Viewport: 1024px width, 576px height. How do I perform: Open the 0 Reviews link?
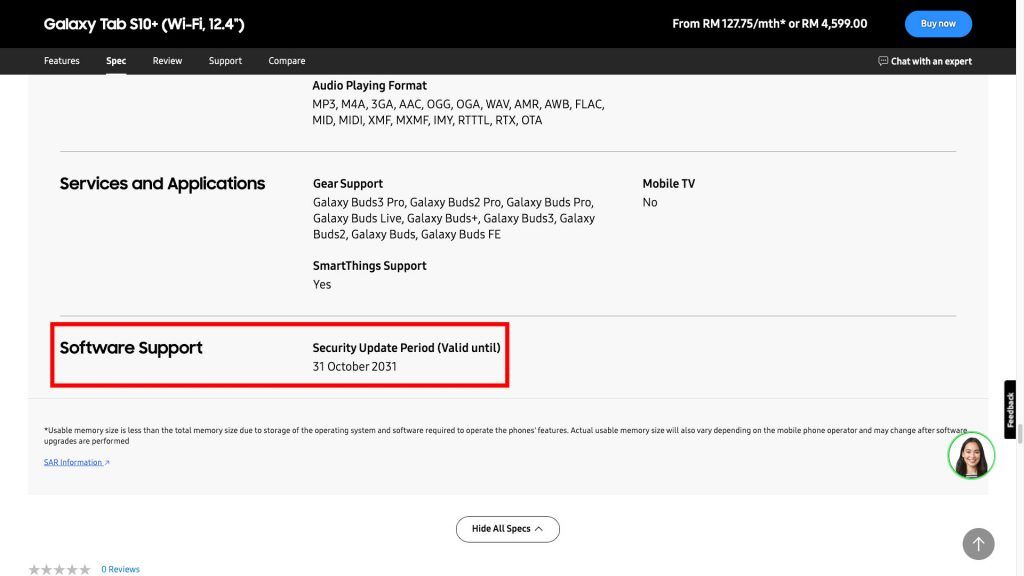[120, 569]
